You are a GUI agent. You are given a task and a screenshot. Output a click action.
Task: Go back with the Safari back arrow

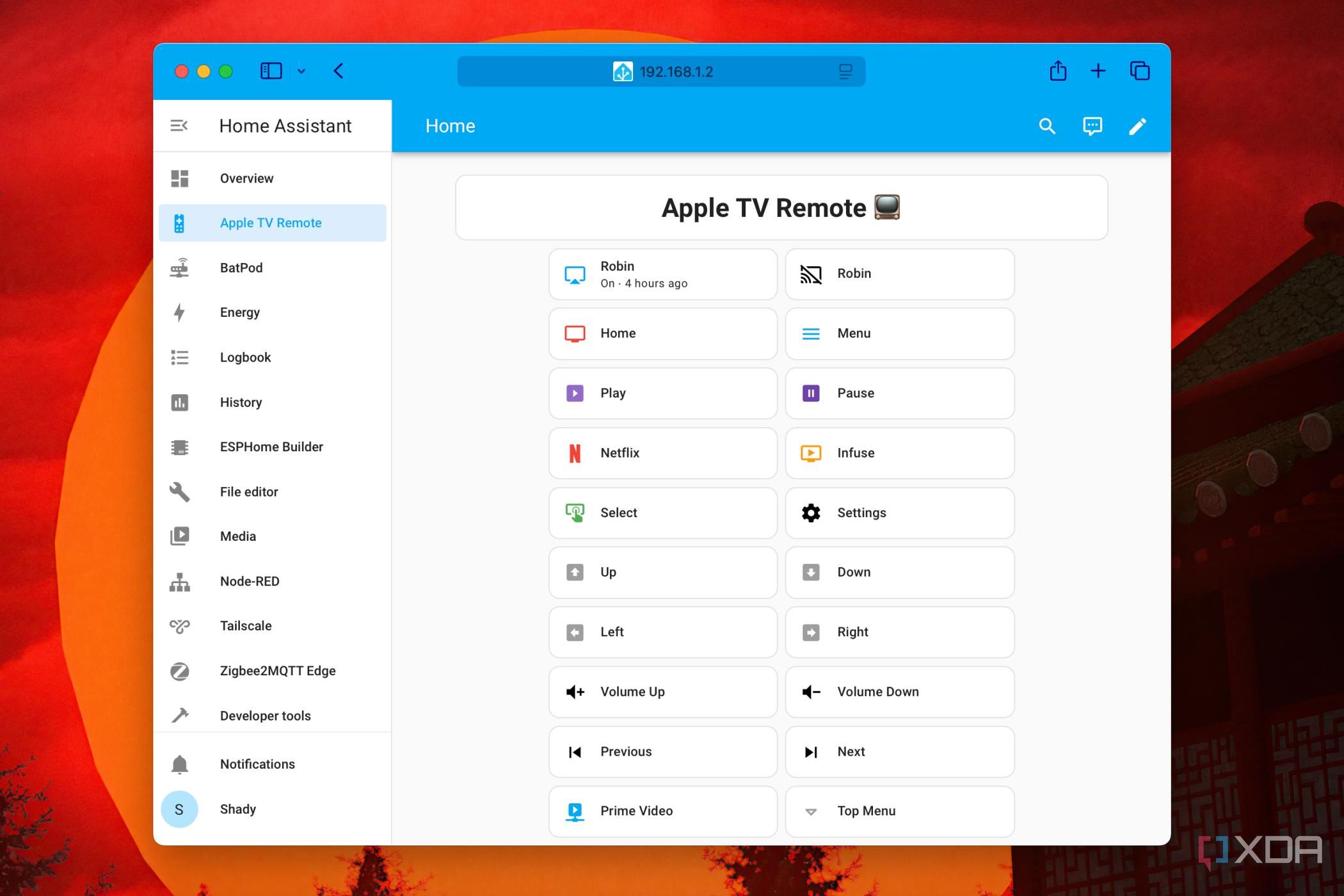[x=339, y=71]
